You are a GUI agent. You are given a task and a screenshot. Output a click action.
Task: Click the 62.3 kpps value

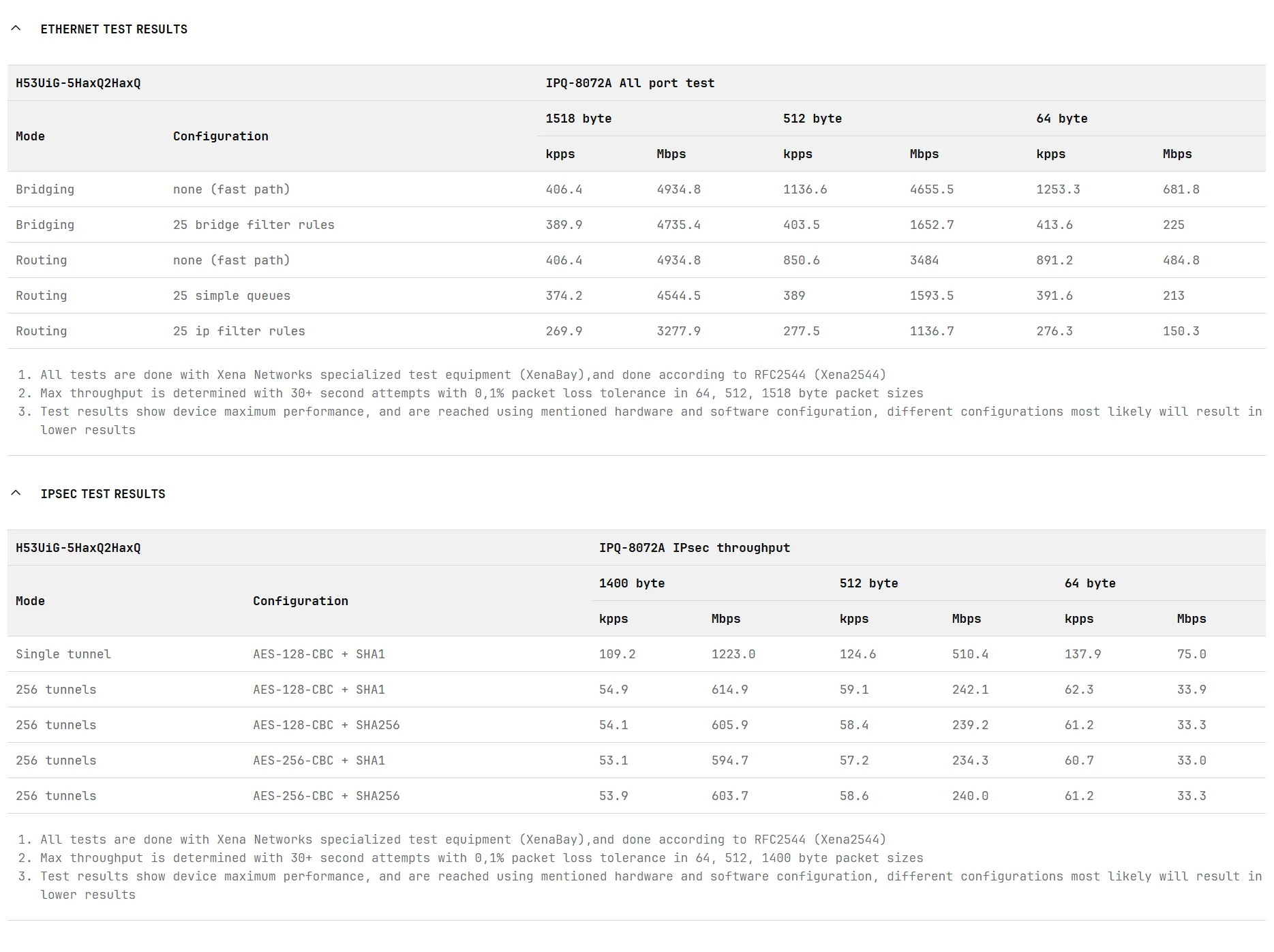tap(1079, 690)
